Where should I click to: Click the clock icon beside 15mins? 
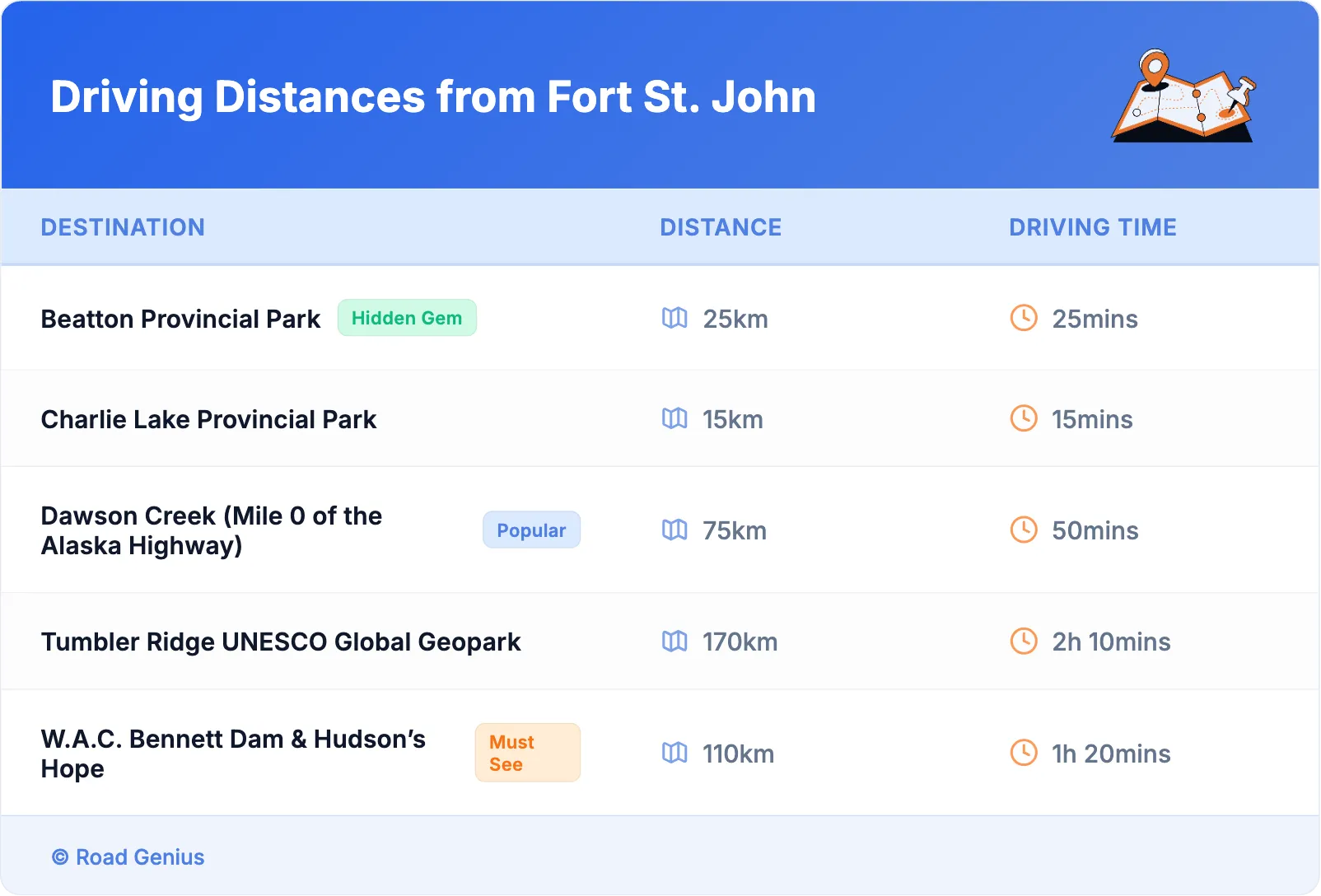click(x=1024, y=418)
